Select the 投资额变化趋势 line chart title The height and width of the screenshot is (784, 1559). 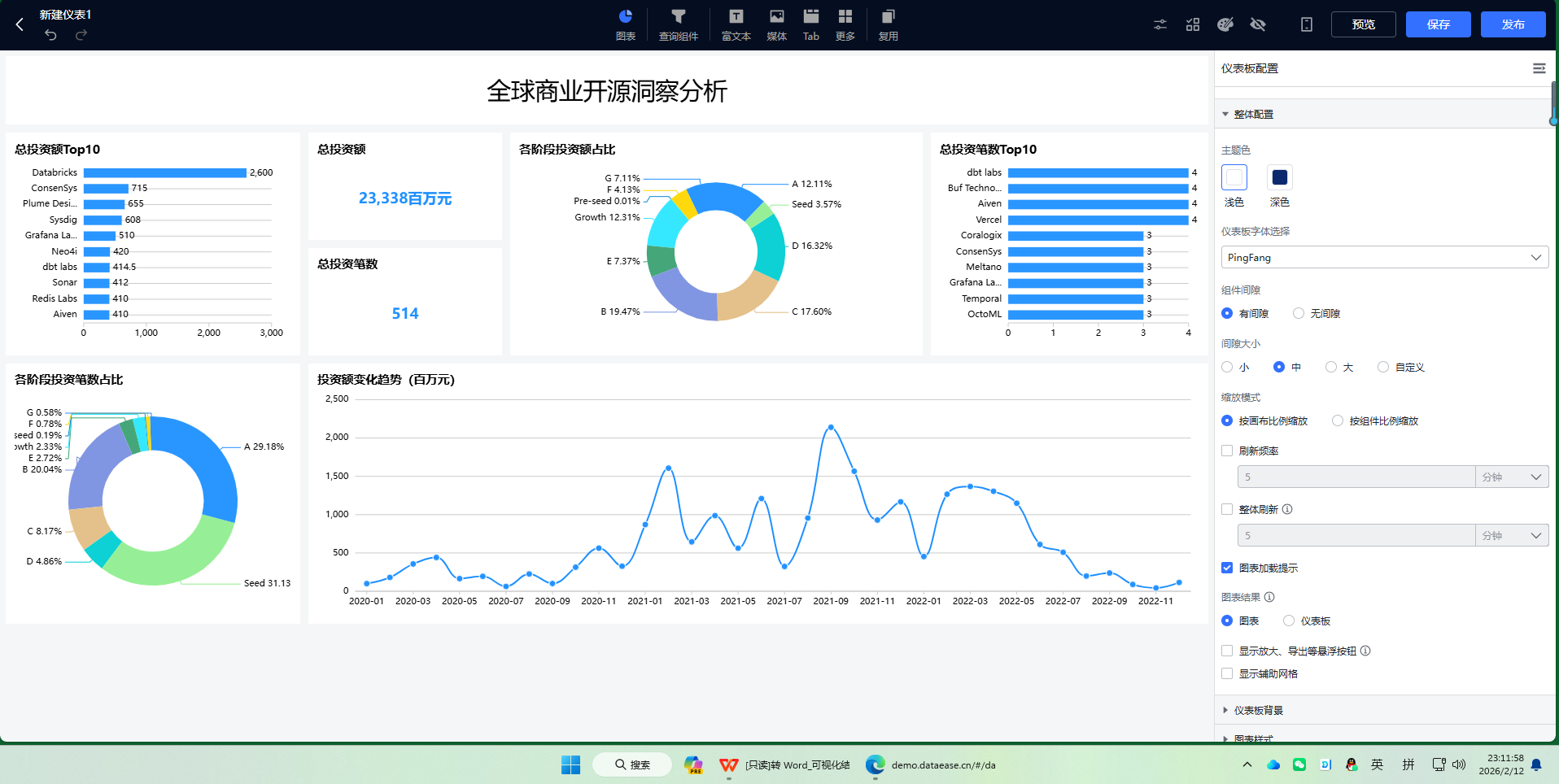coord(386,380)
